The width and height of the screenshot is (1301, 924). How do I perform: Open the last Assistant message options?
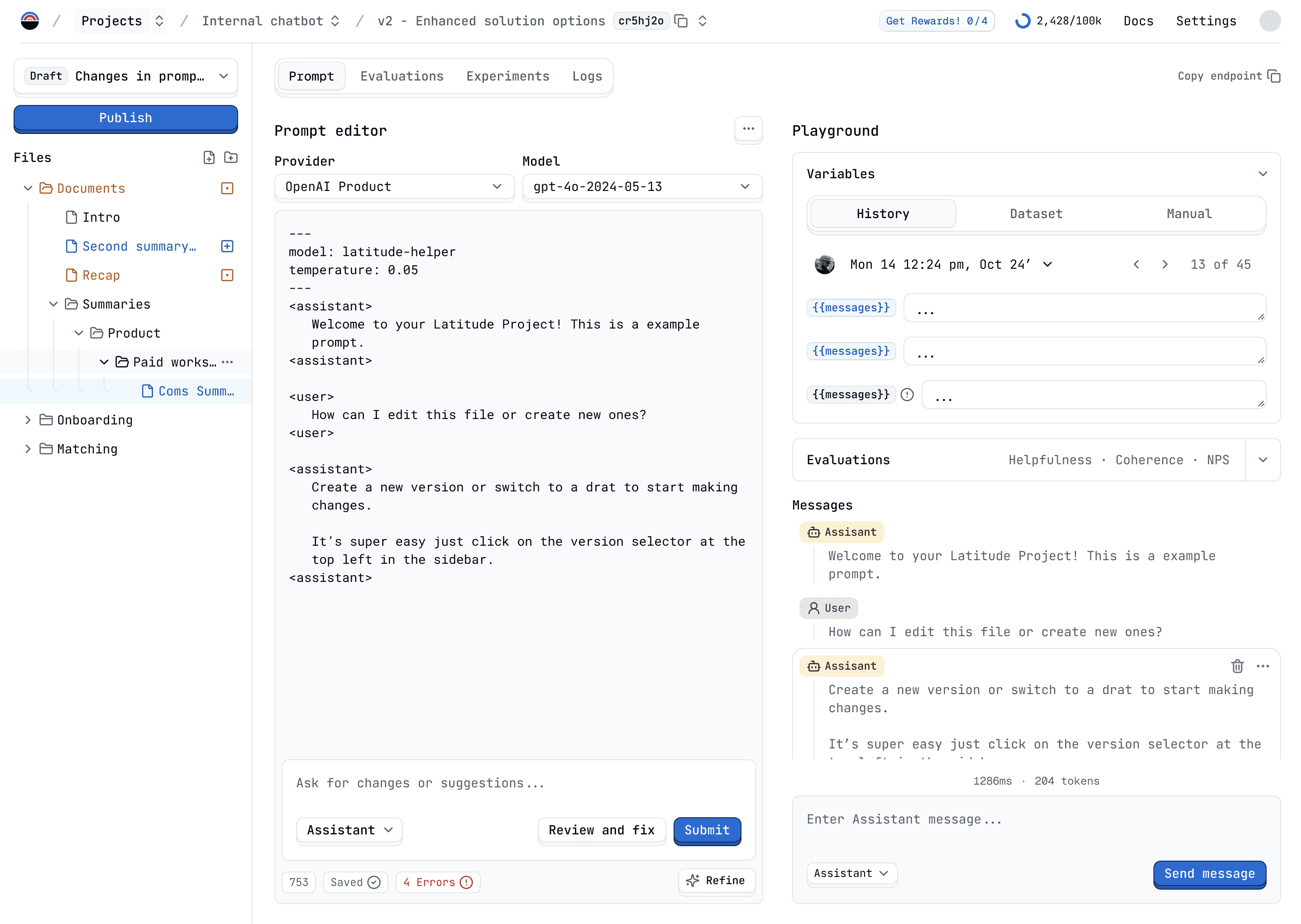1263,666
